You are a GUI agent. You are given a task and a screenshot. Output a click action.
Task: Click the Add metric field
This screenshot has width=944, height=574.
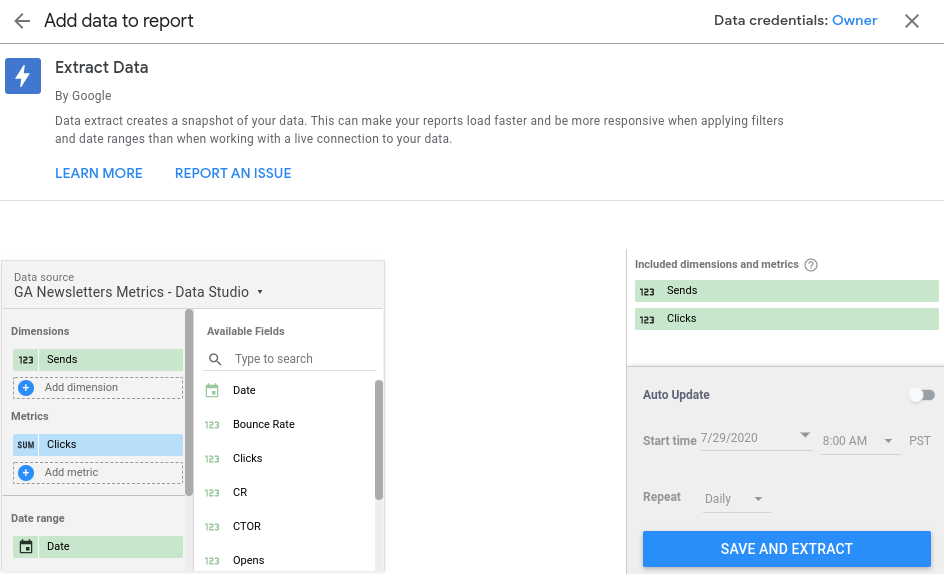98,473
